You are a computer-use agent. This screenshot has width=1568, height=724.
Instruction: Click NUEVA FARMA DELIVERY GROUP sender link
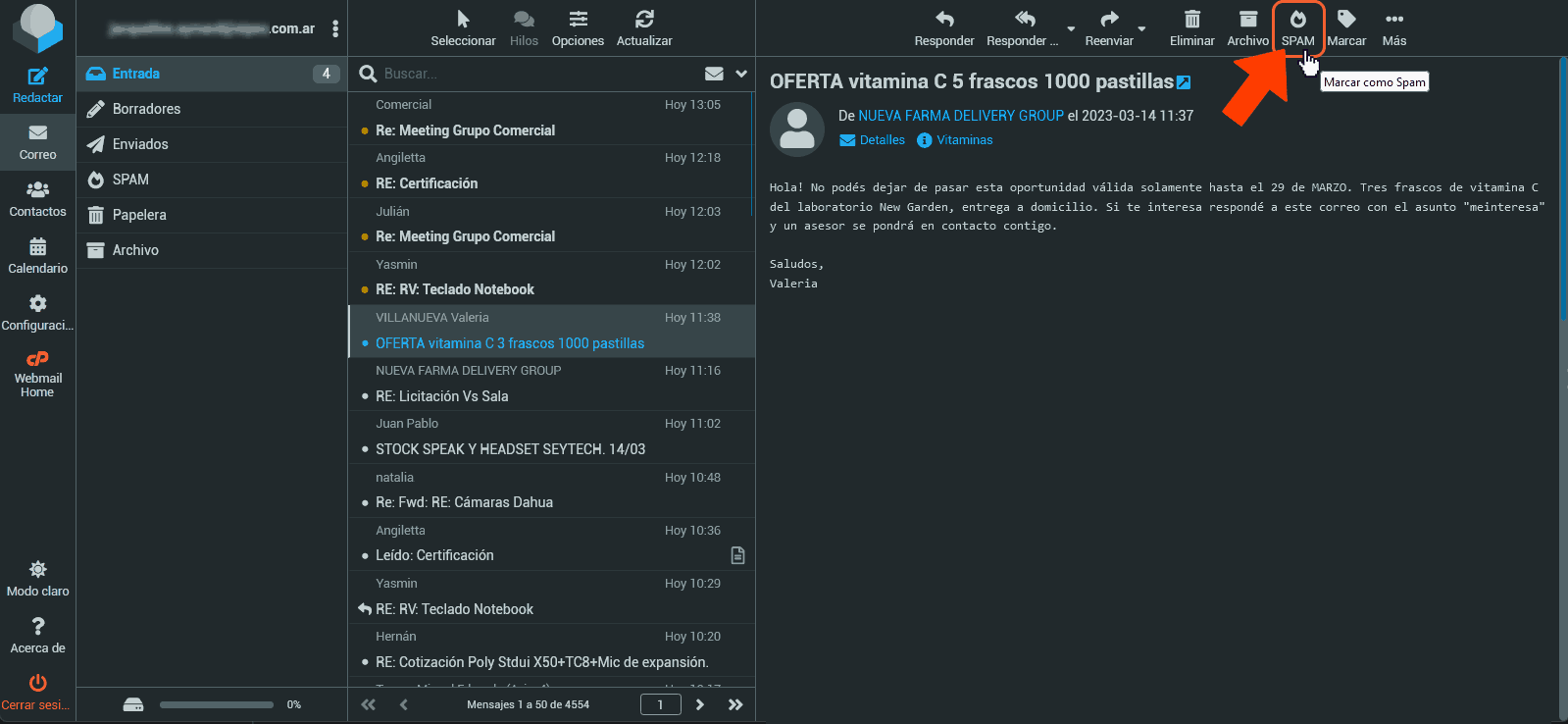961,116
